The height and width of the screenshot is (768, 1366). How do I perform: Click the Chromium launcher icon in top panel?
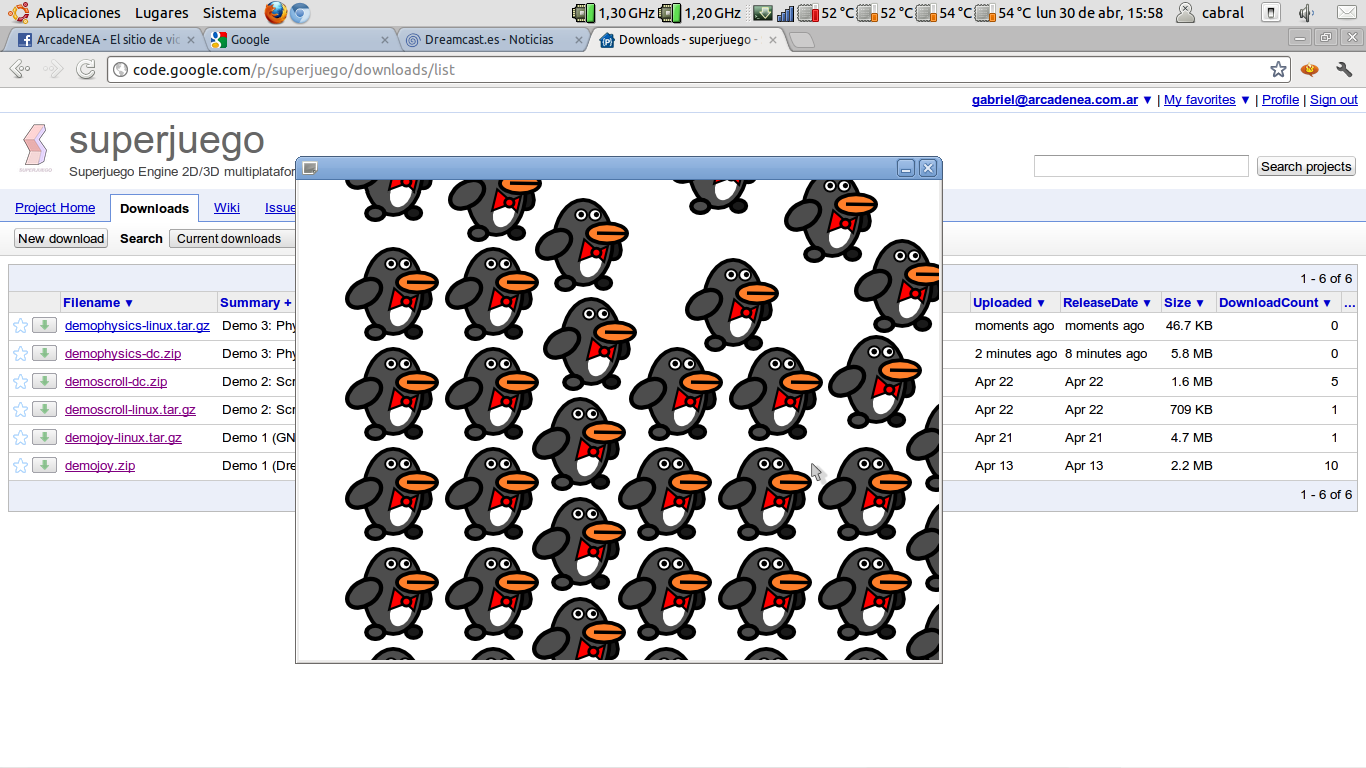300,13
